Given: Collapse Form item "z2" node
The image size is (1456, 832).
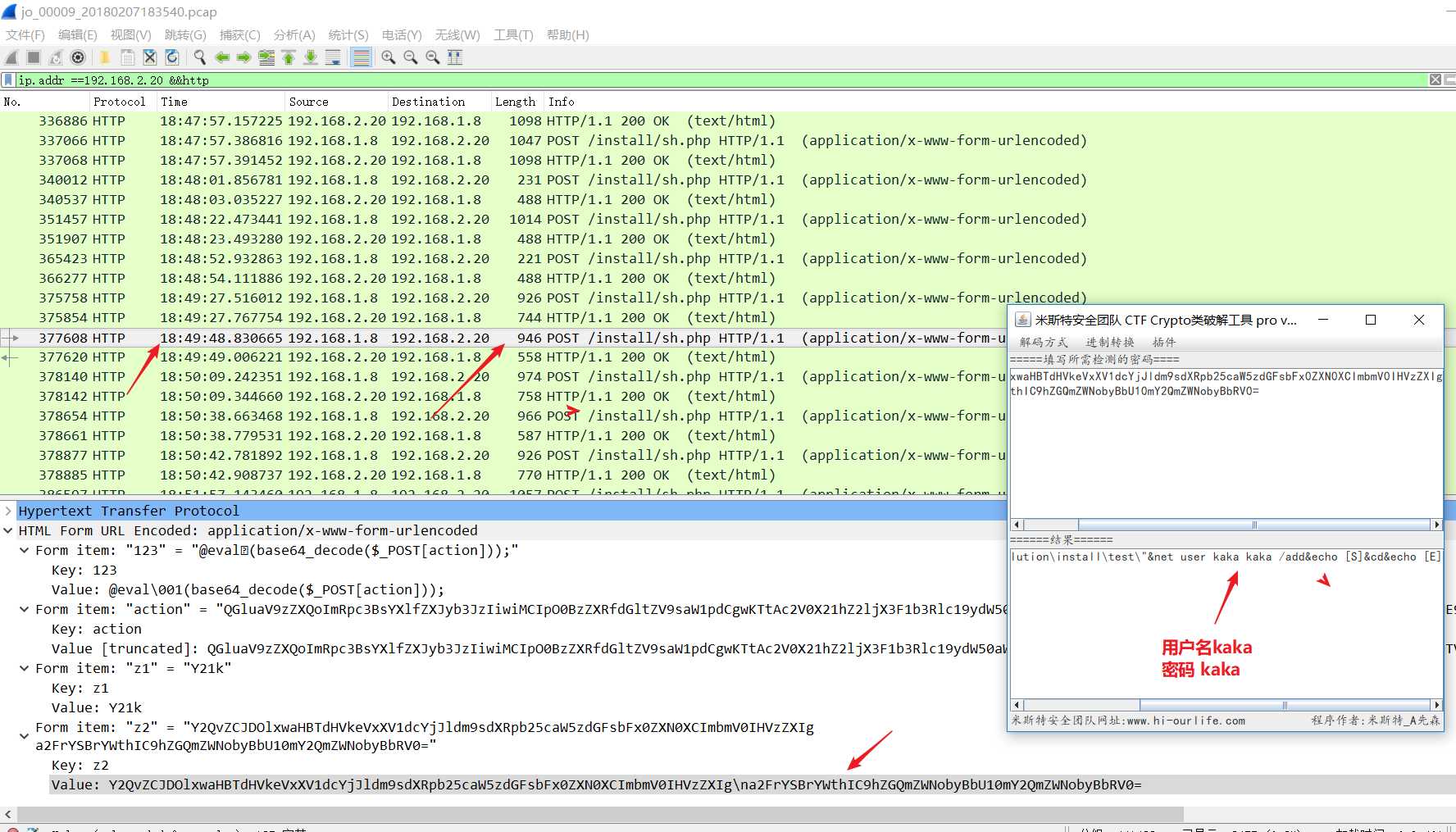Looking at the screenshot, I should (x=25, y=736).
